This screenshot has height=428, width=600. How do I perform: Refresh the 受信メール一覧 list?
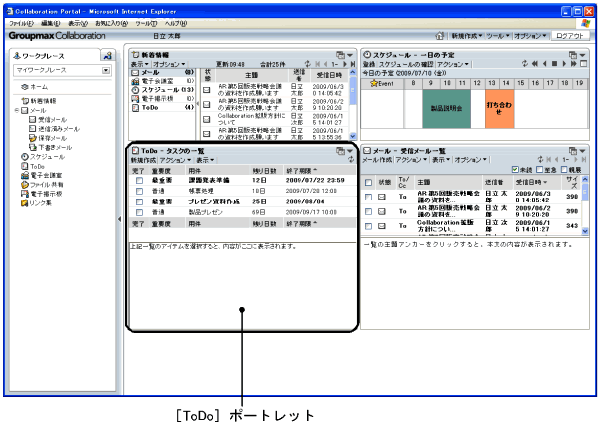(540, 159)
